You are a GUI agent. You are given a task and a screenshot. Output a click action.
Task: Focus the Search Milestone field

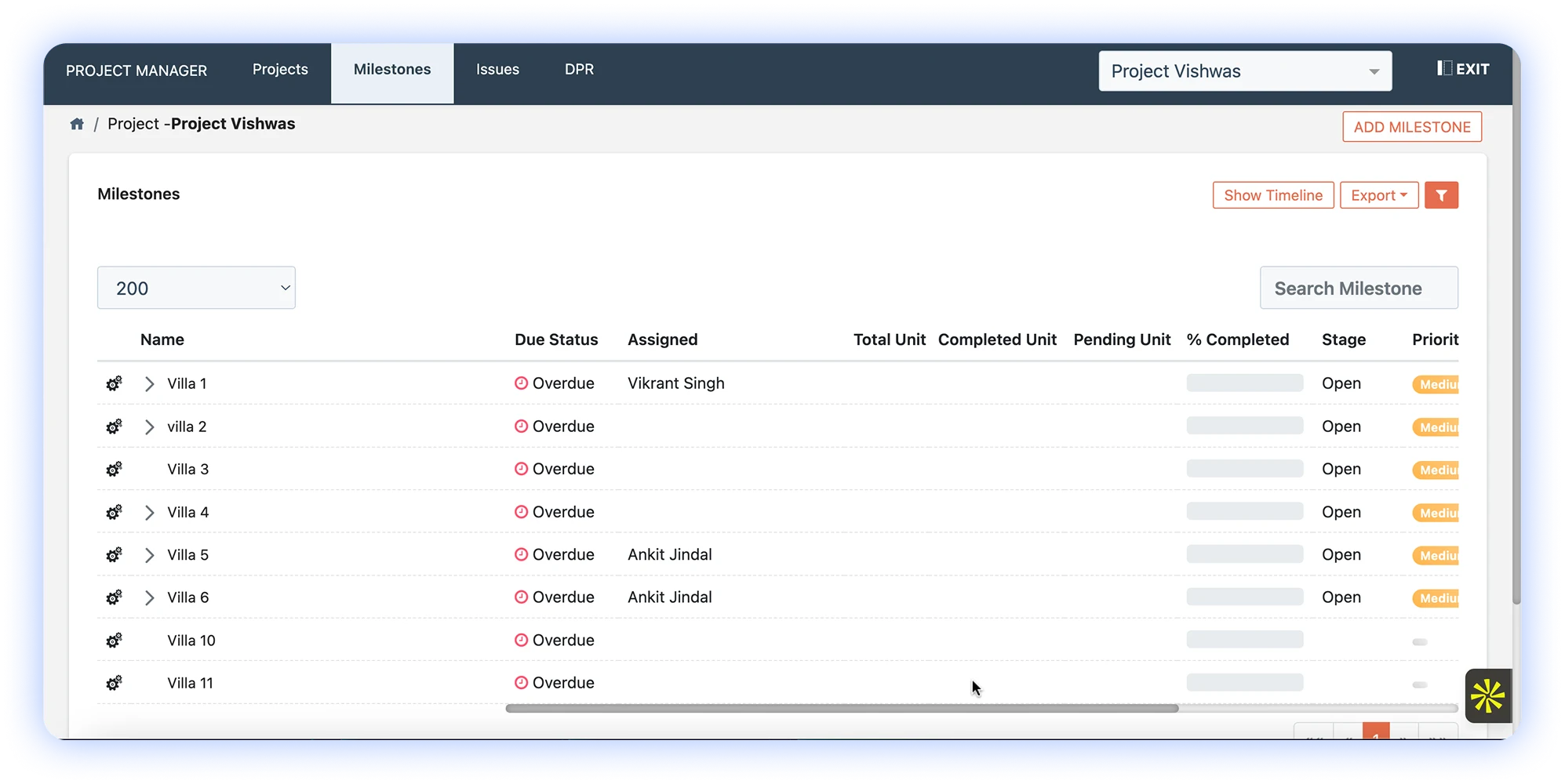point(1359,288)
